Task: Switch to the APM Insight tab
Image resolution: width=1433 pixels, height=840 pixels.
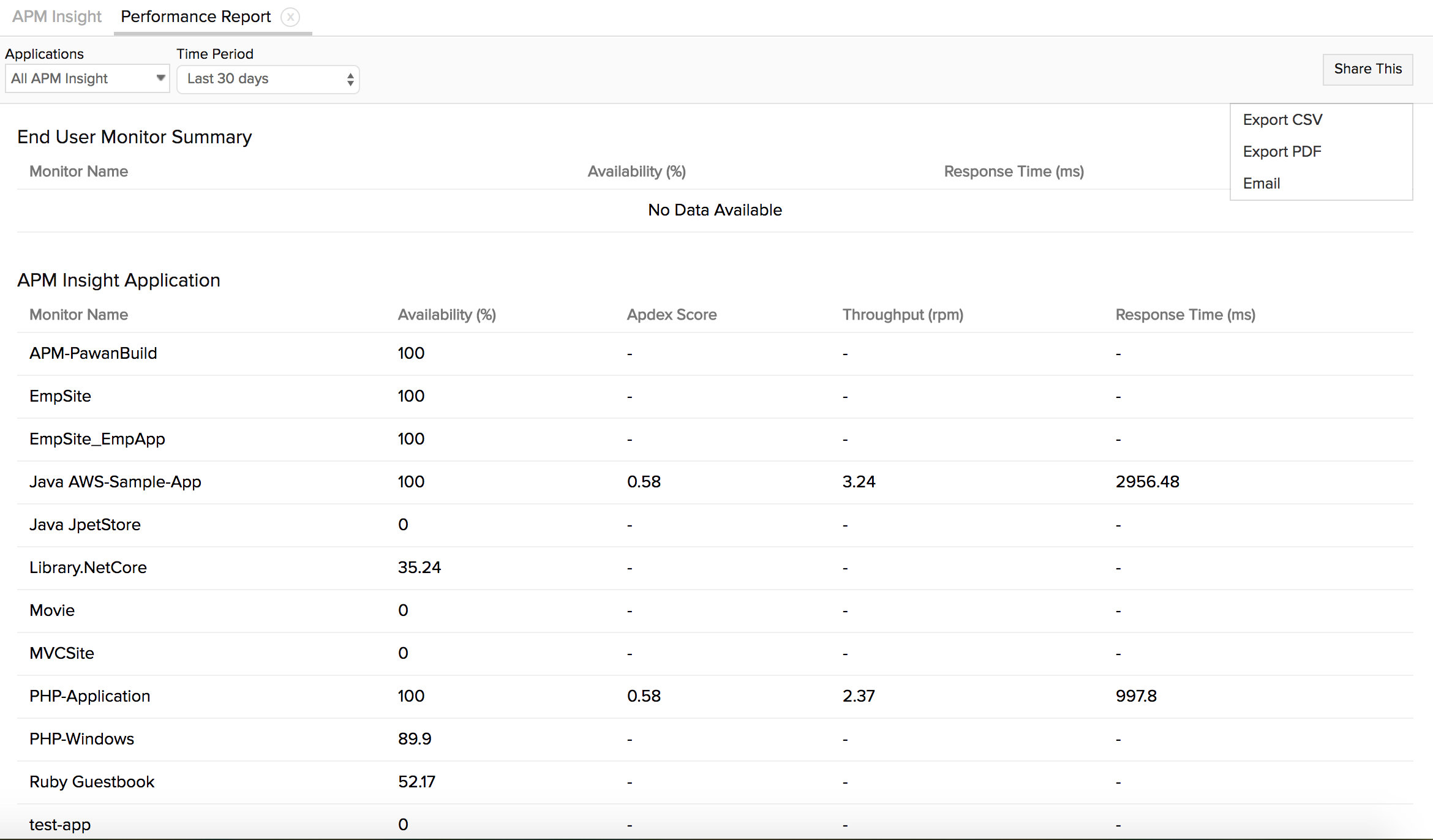Action: click(56, 17)
